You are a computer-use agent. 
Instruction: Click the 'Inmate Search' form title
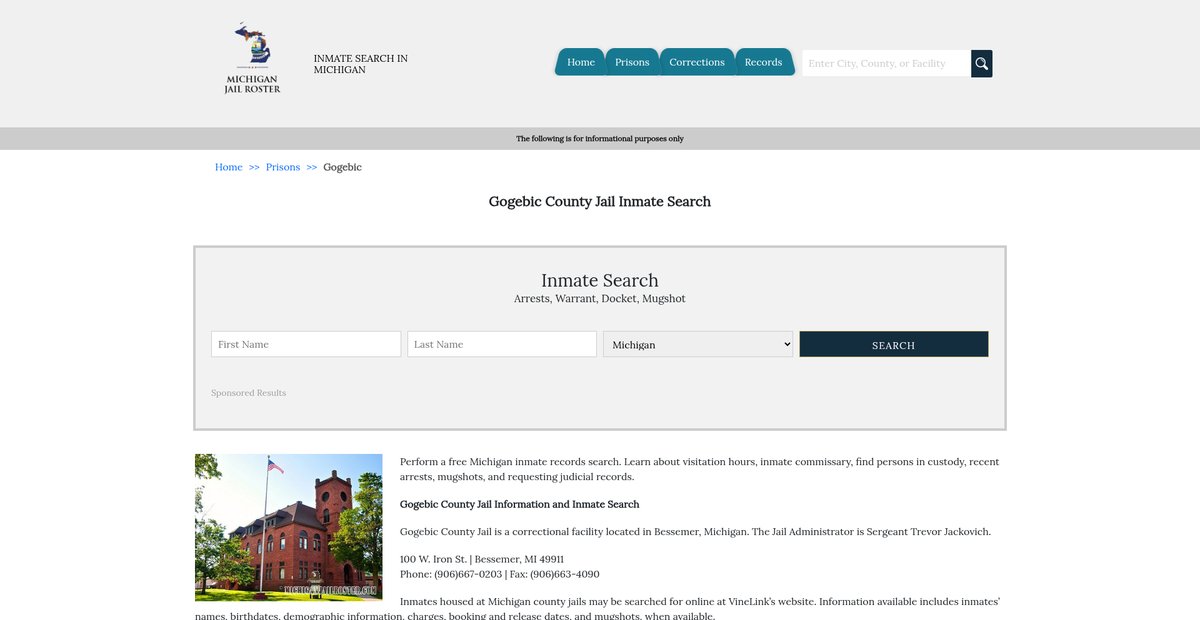click(600, 280)
